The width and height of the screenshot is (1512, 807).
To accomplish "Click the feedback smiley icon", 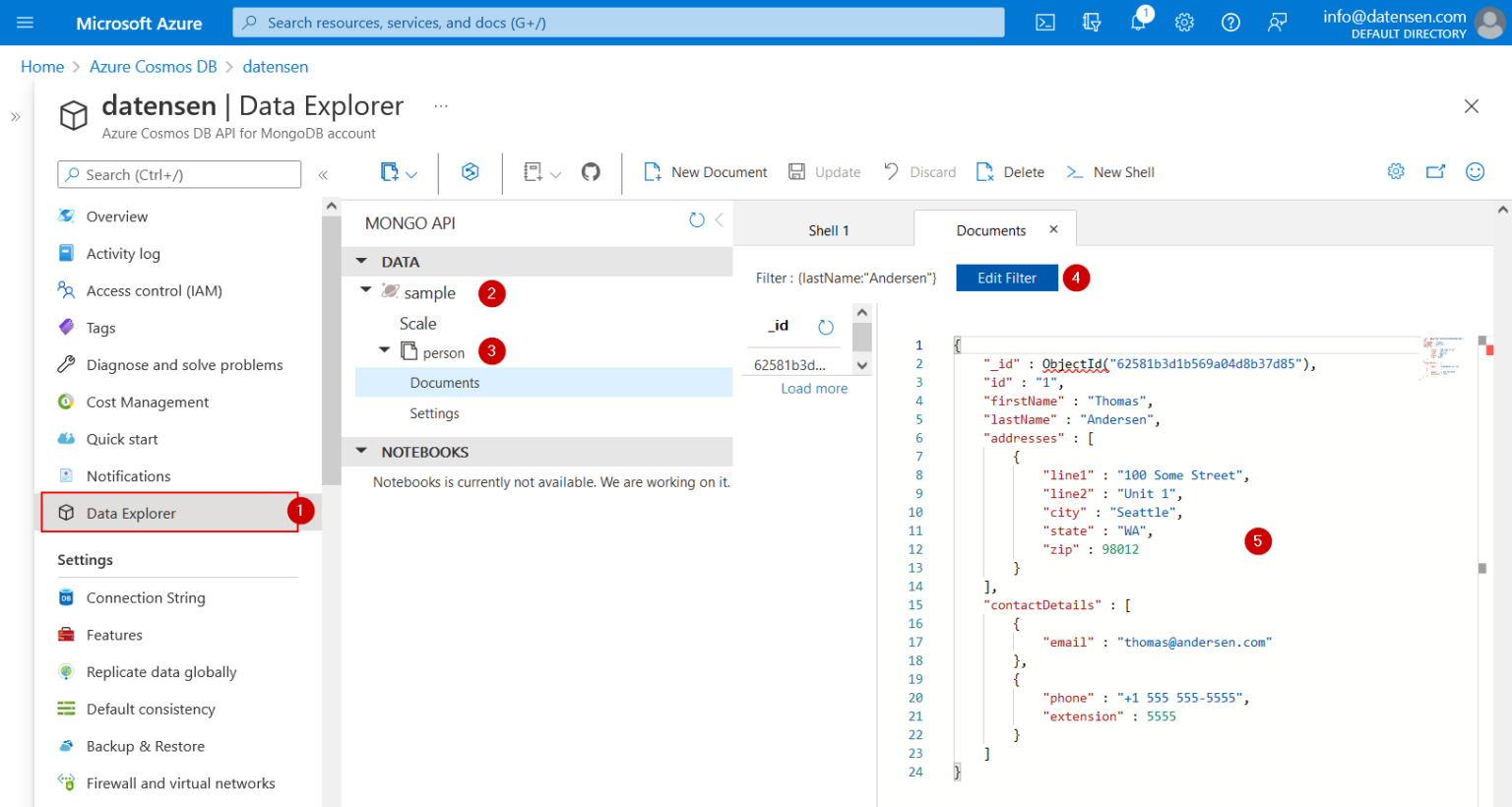I will click(1475, 171).
